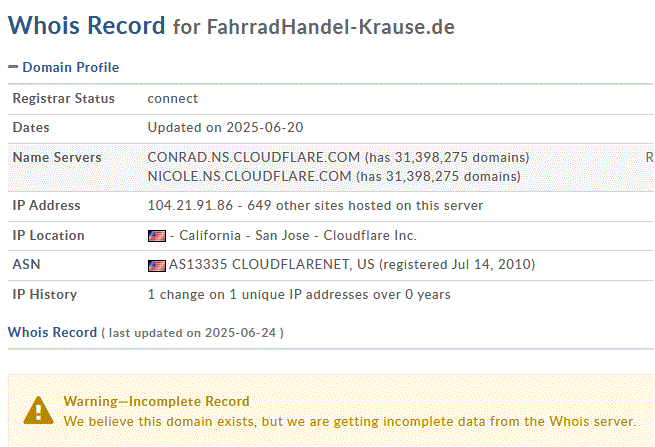Click the FahrradHandel-Krause.de domain title

[330, 27]
